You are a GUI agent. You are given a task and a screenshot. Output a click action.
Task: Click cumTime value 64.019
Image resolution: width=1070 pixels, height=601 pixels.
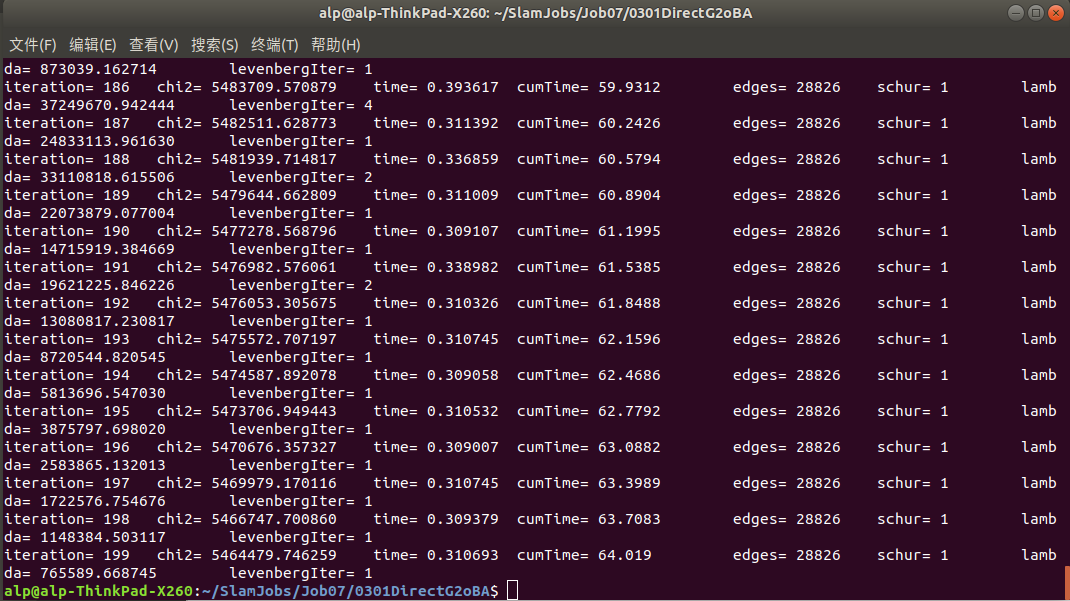point(624,555)
